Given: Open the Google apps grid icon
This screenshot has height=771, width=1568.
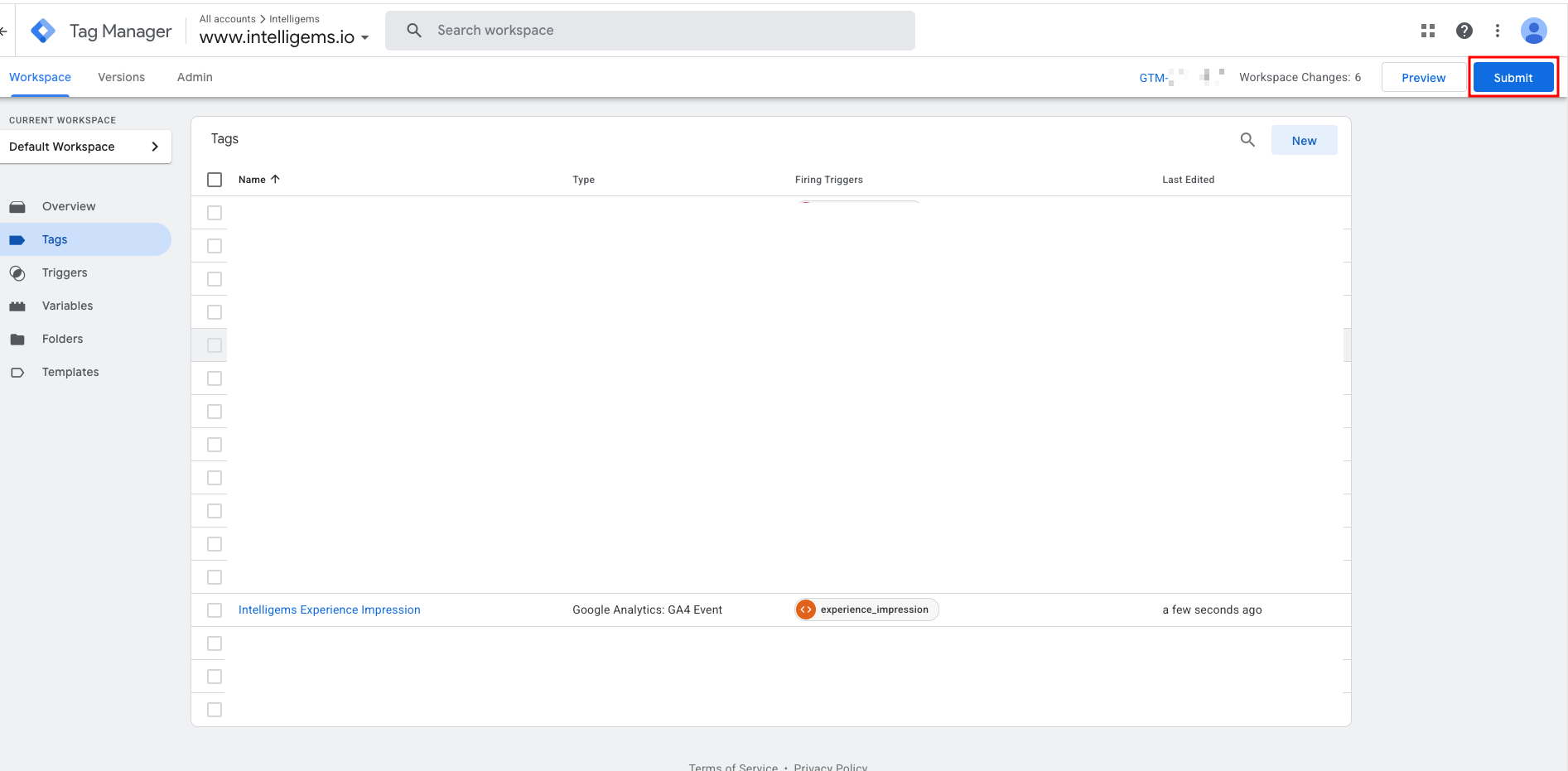Looking at the screenshot, I should tap(1427, 31).
